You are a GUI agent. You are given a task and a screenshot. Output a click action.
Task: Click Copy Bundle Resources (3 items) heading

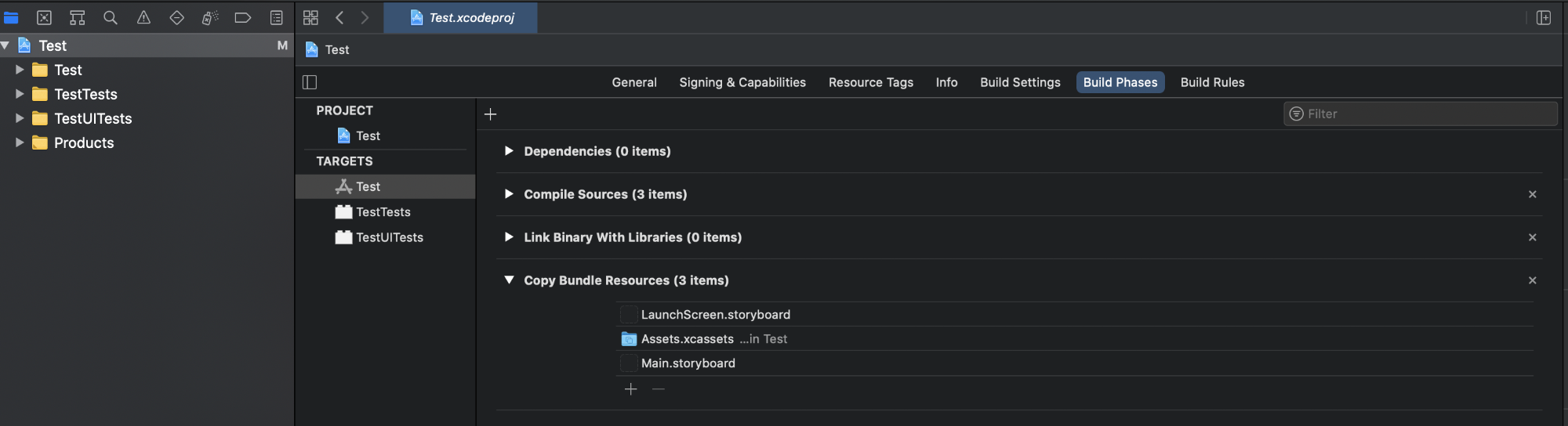tap(626, 280)
